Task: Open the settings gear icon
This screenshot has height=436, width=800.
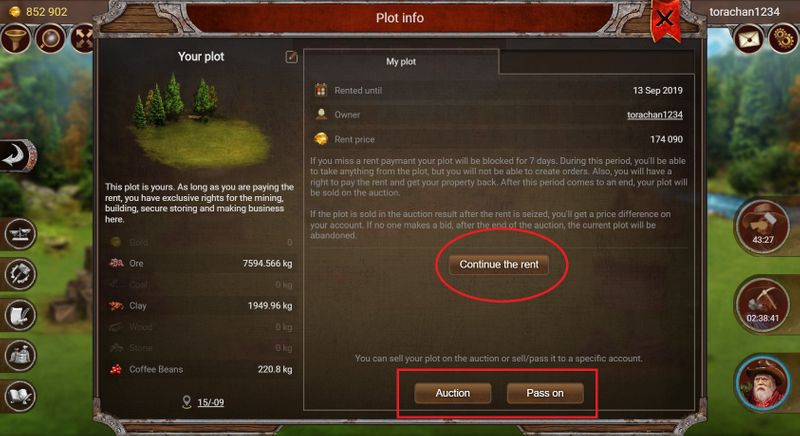Action: pyautogui.click(x=783, y=39)
